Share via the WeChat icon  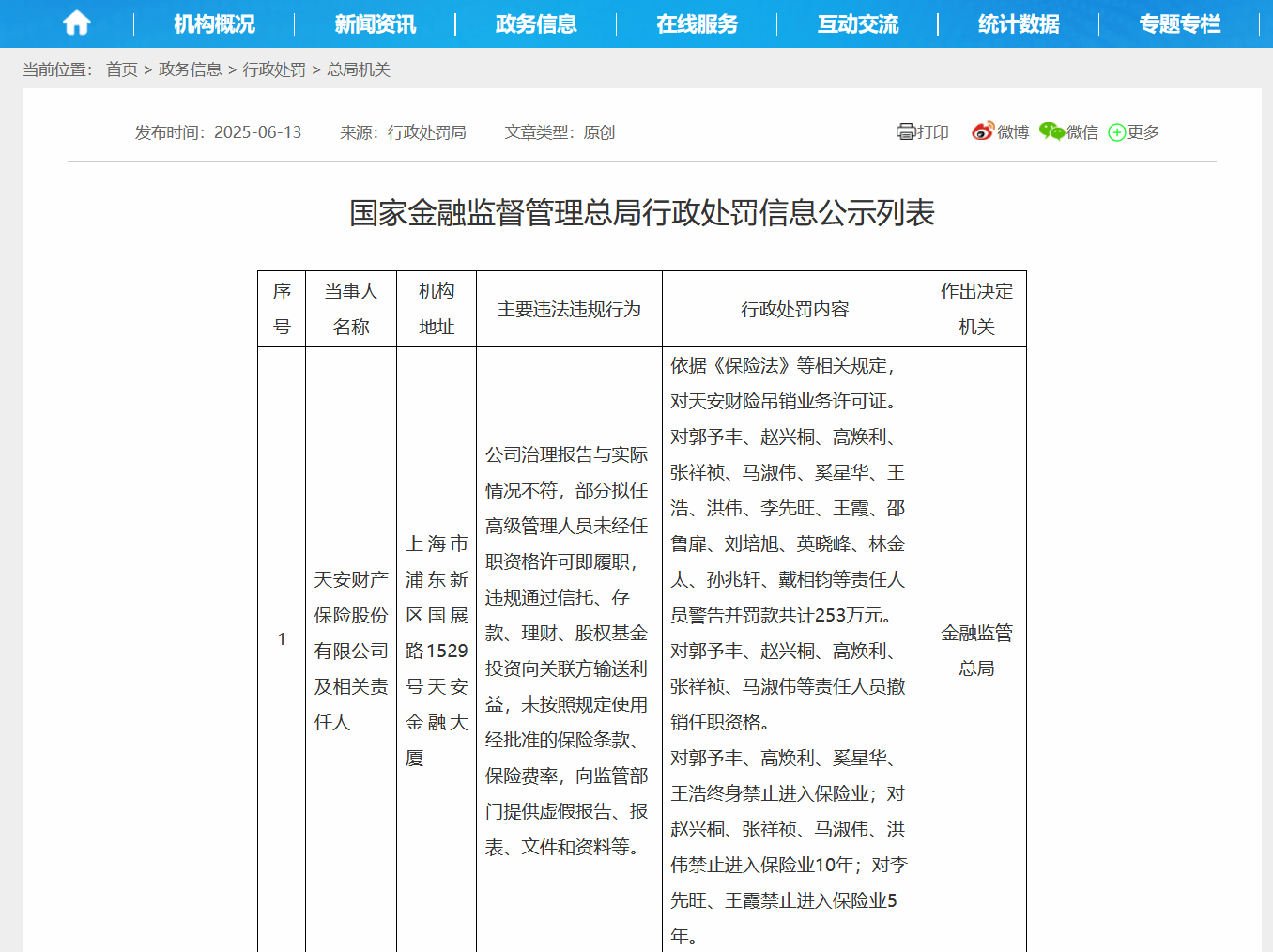(x=1051, y=131)
